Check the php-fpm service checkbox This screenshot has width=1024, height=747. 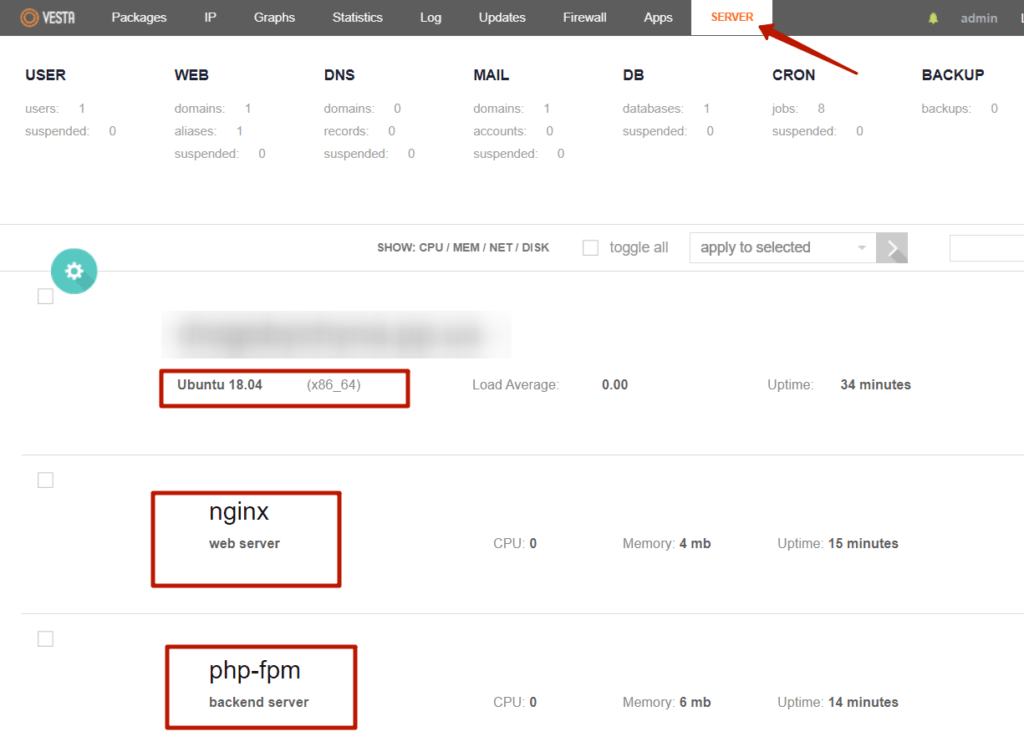tap(45, 639)
